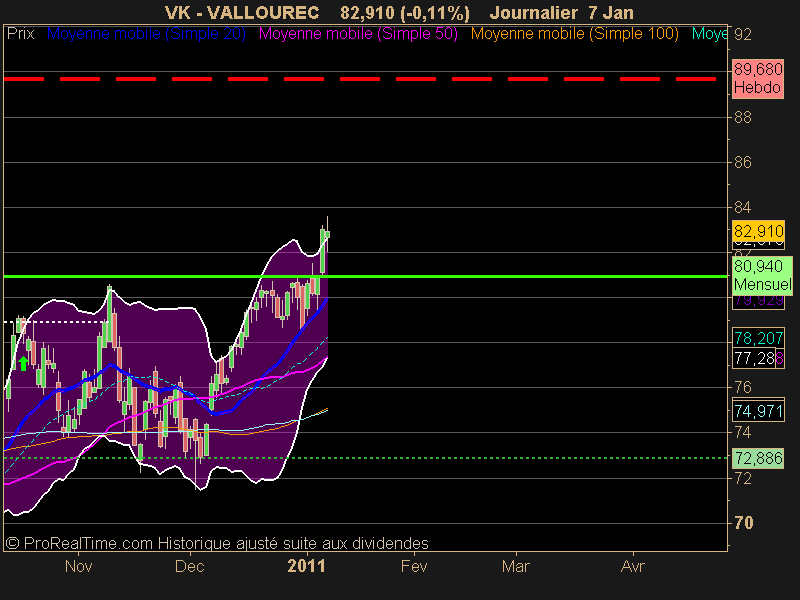Click the 'Fev' time axis label
Image resolution: width=800 pixels, height=600 pixels.
point(414,566)
